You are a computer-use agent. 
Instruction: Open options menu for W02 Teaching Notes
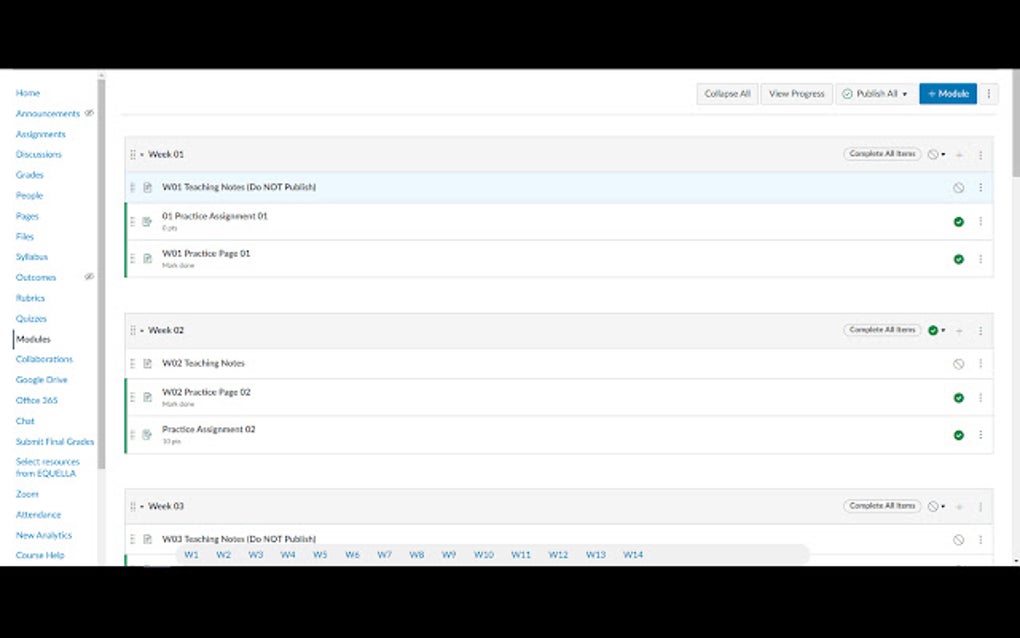981,363
